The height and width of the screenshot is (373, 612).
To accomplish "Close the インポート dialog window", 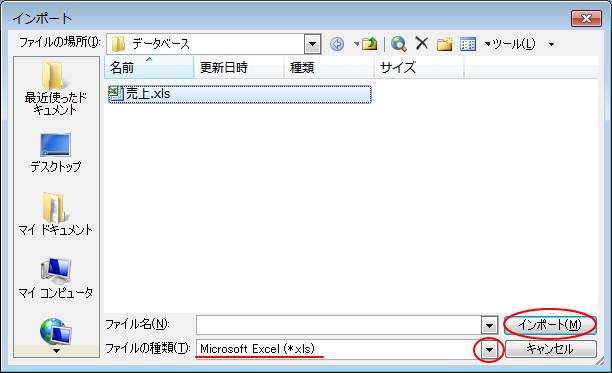I will [586, 18].
